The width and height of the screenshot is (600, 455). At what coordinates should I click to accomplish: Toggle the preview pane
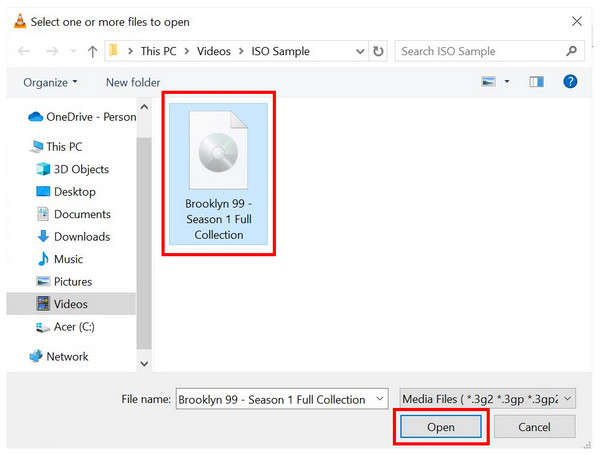(x=536, y=82)
